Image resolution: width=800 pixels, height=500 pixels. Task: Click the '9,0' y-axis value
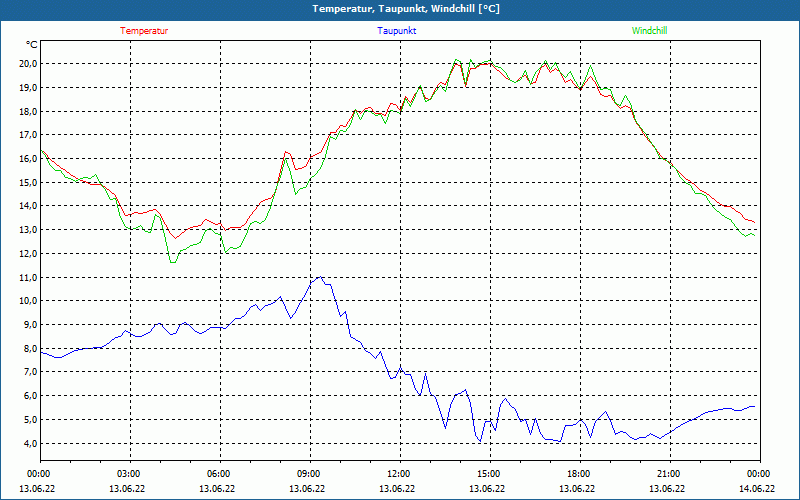pyautogui.click(x=30, y=325)
